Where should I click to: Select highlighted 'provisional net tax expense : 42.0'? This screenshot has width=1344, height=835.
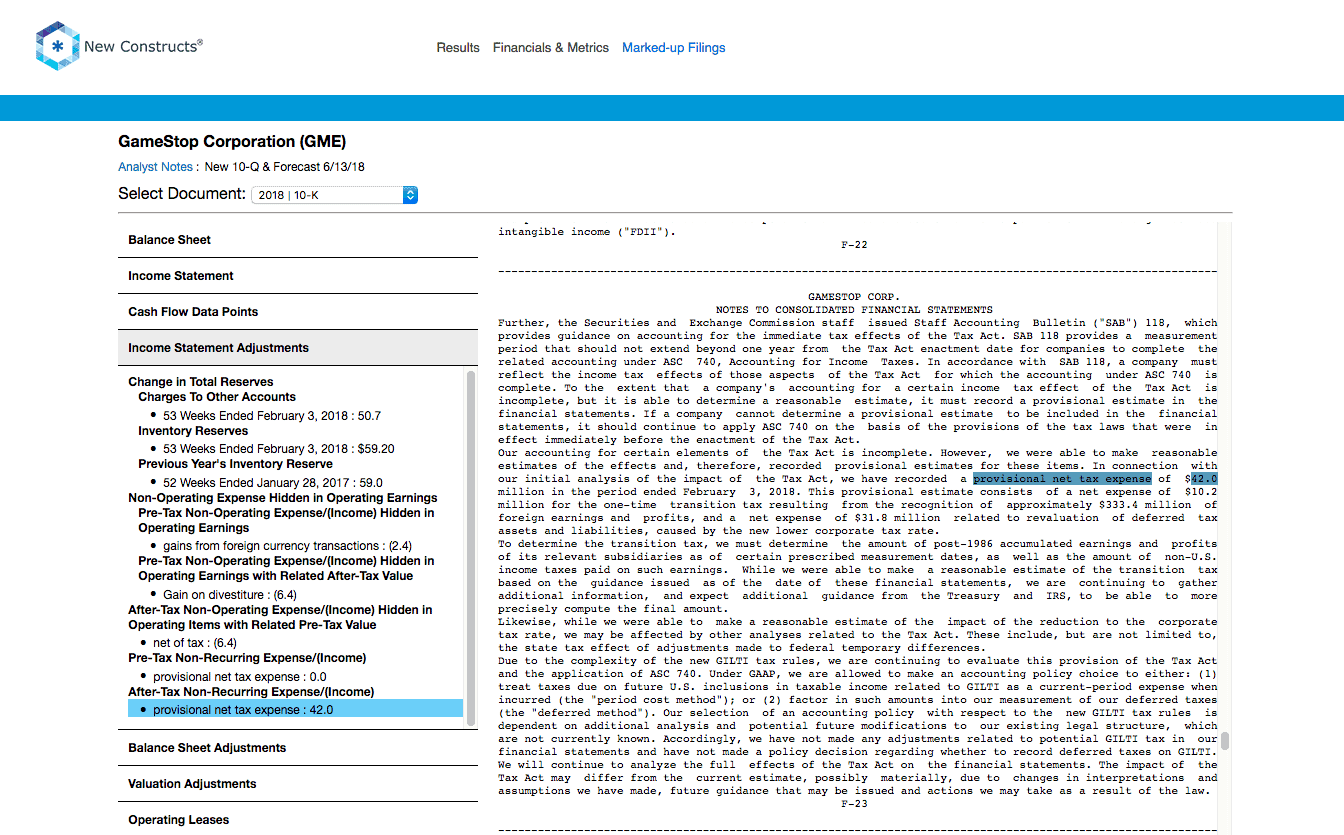[x=295, y=709]
